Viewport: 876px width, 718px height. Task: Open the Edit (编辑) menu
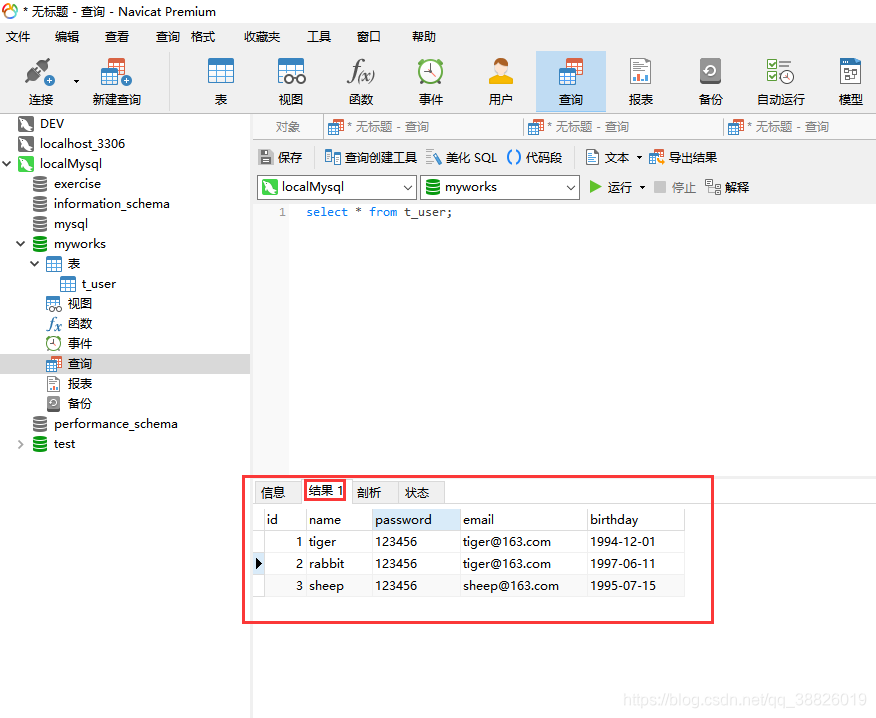(x=67, y=37)
